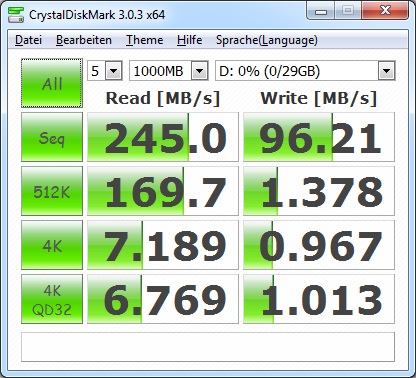The image size is (416, 378).
Task: Open the Theme menu
Action: coord(145,40)
